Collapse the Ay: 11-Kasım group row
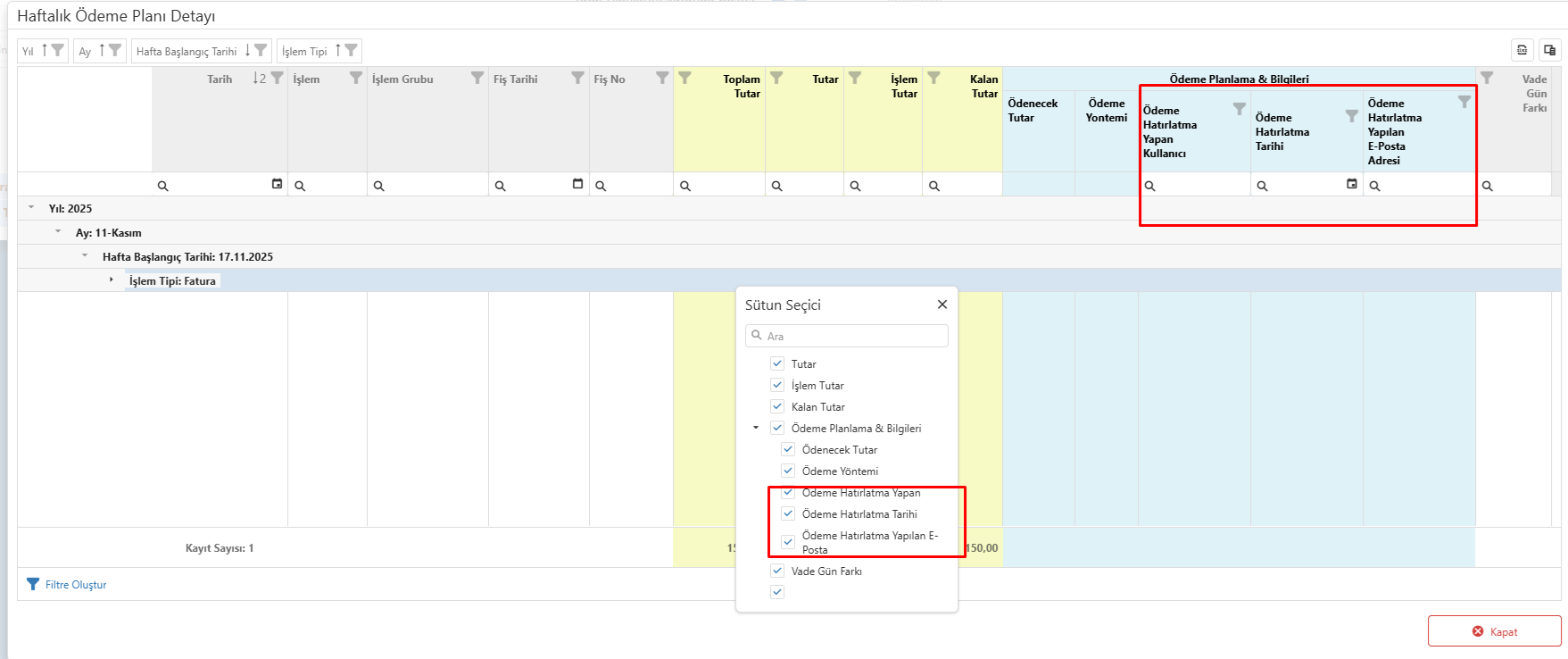Image resolution: width=1568 pixels, height=659 pixels. click(58, 231)
